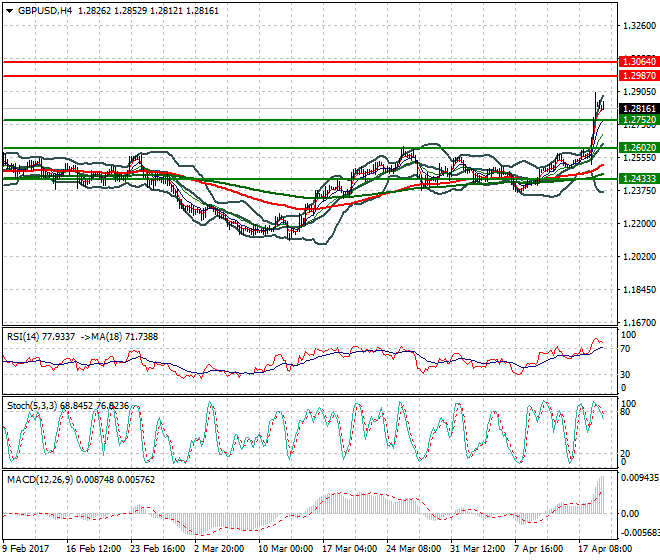Click the MACD -0.005683 scale value

640,533
